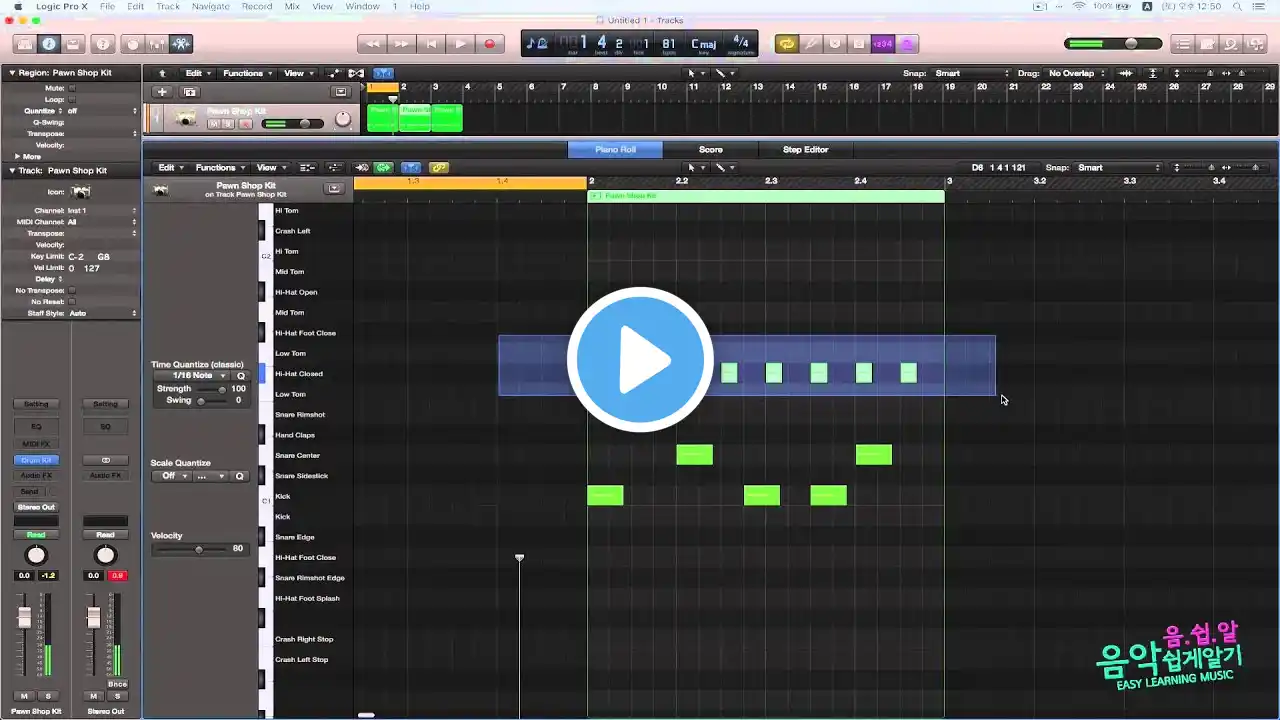
Task: Open tracks area Functions menu
Action: 246,73
